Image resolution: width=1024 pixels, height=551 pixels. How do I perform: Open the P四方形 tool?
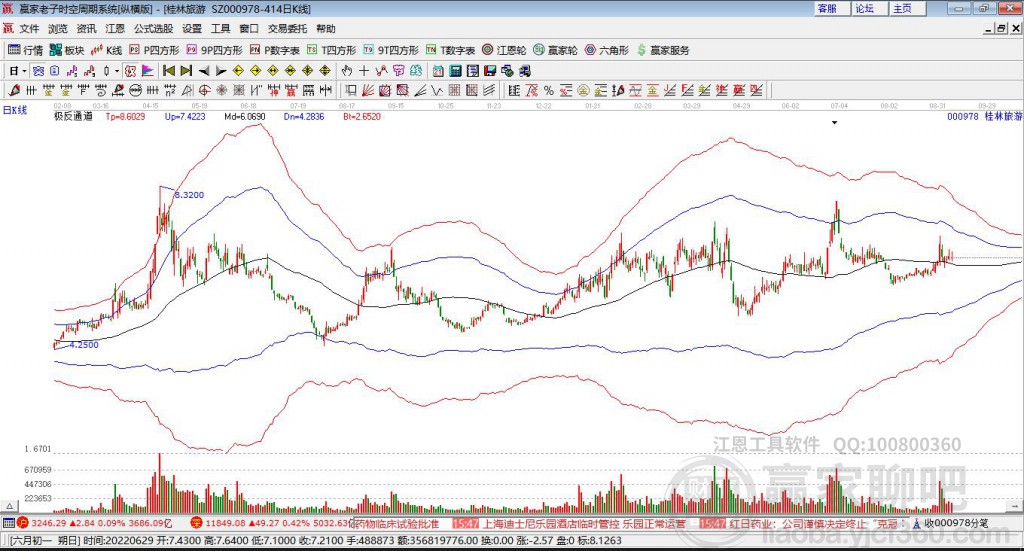[x=154, y=50]
